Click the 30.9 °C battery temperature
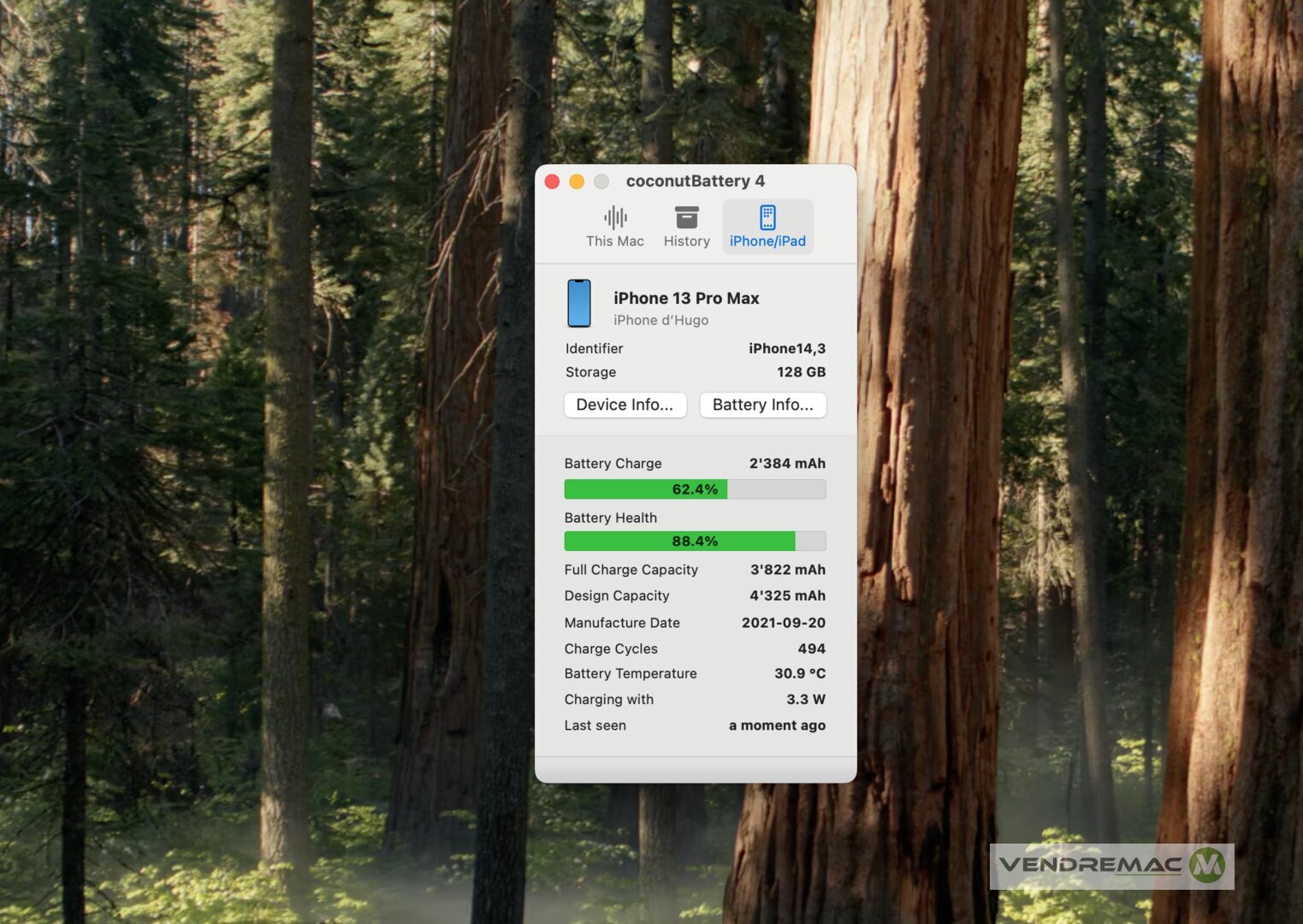Screen dimensions: 1303x924 pos(799,674)
